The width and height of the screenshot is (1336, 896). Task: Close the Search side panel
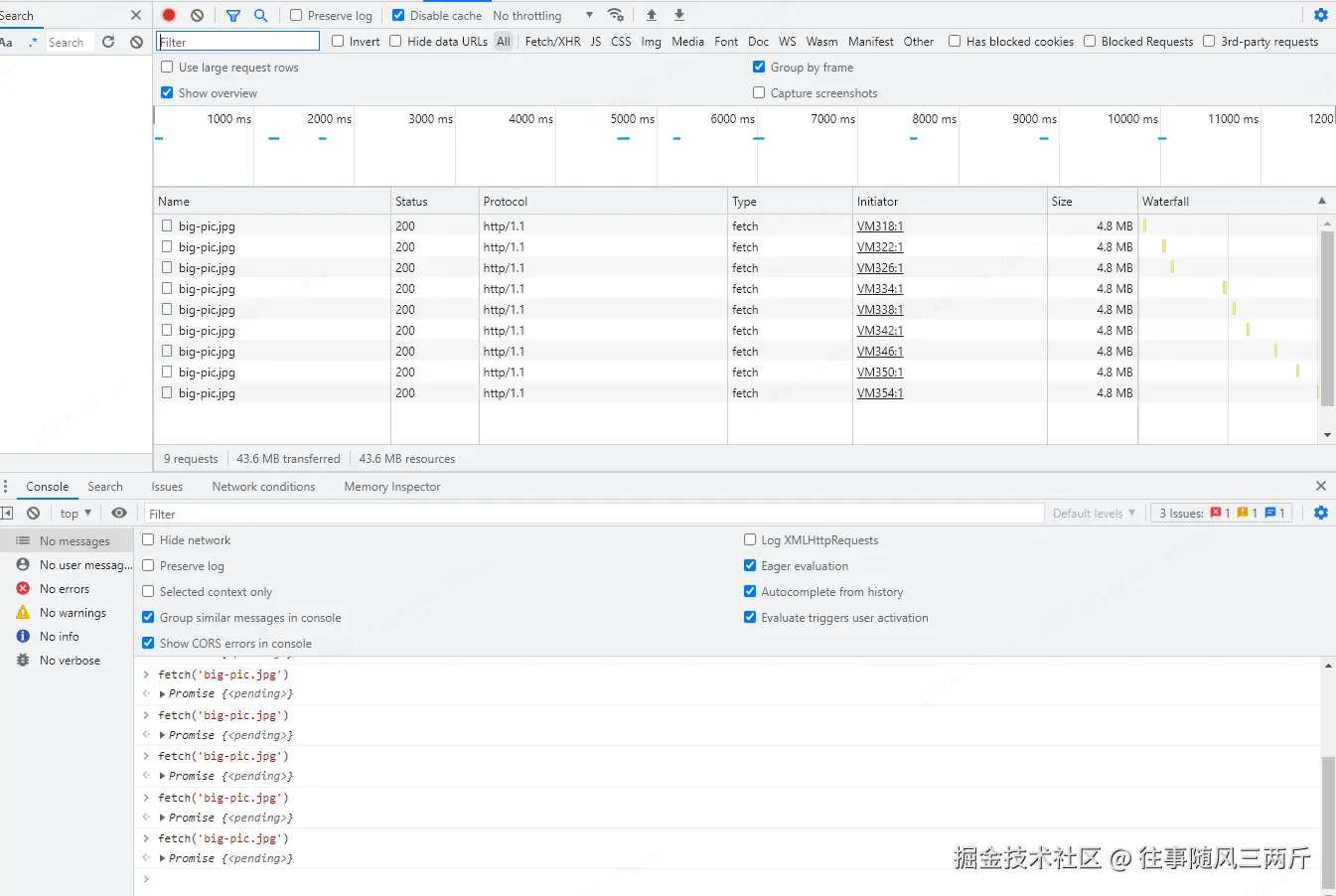click(x=136, y=15)
